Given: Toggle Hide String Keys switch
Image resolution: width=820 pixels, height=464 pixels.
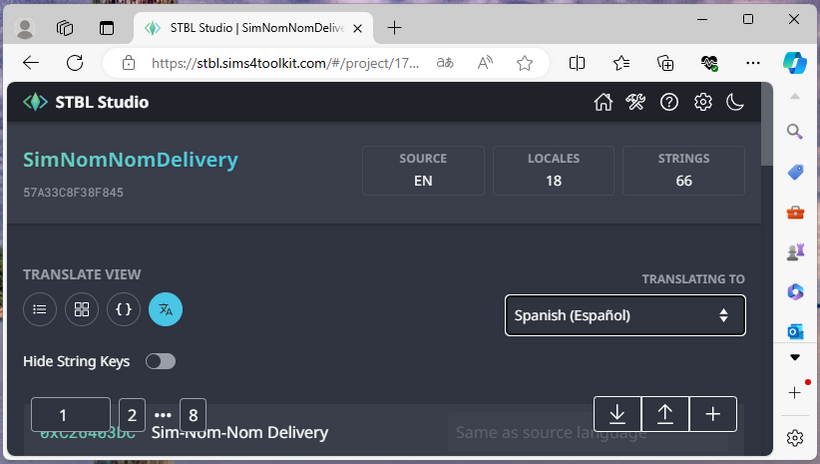Looking at the screenshot, I should pos(160,361).
